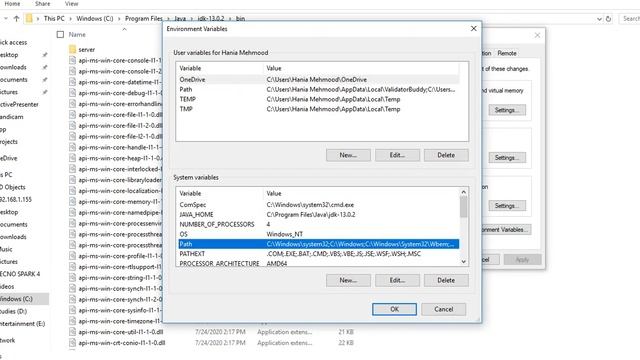Image resolution: width=640 pixels, height=360 pixels.
Task: Select the api-ms-win-core-memory file icon
Action: click(x=73, y=202)
